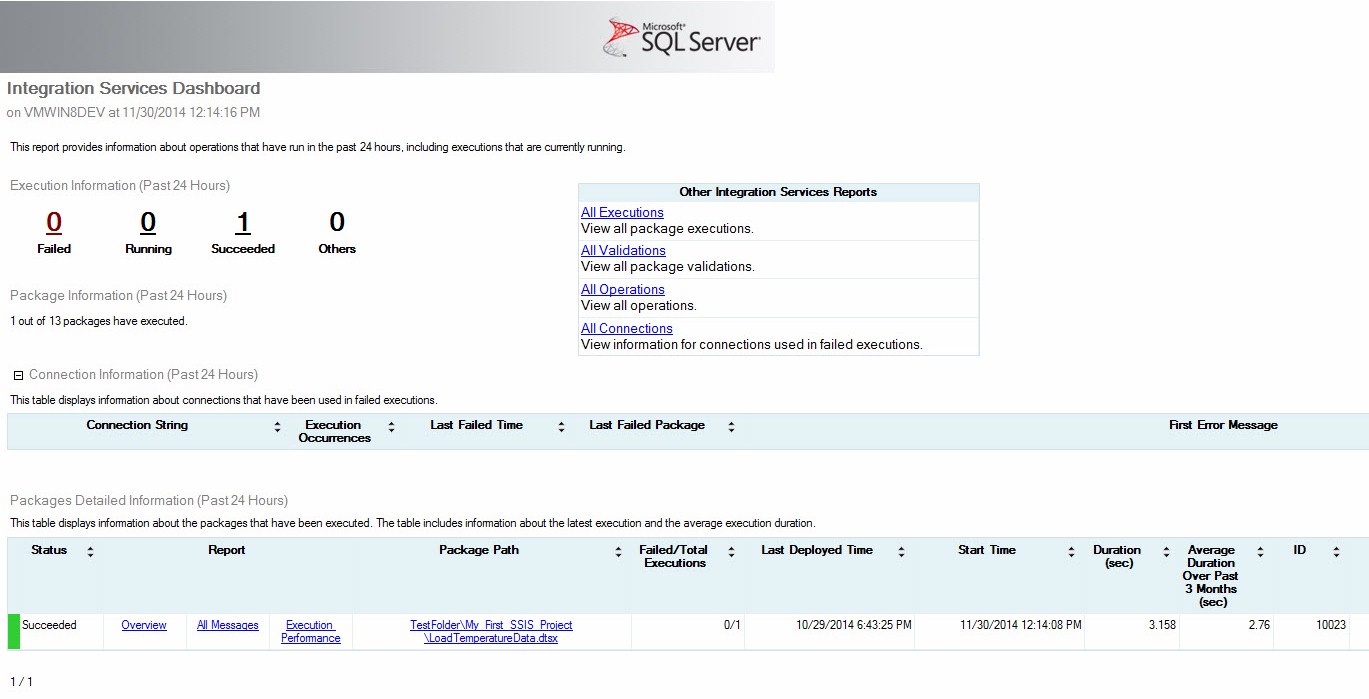Open the All Operations report
The width and height of the screenshot is (1369, 699).
click(623, 289)
